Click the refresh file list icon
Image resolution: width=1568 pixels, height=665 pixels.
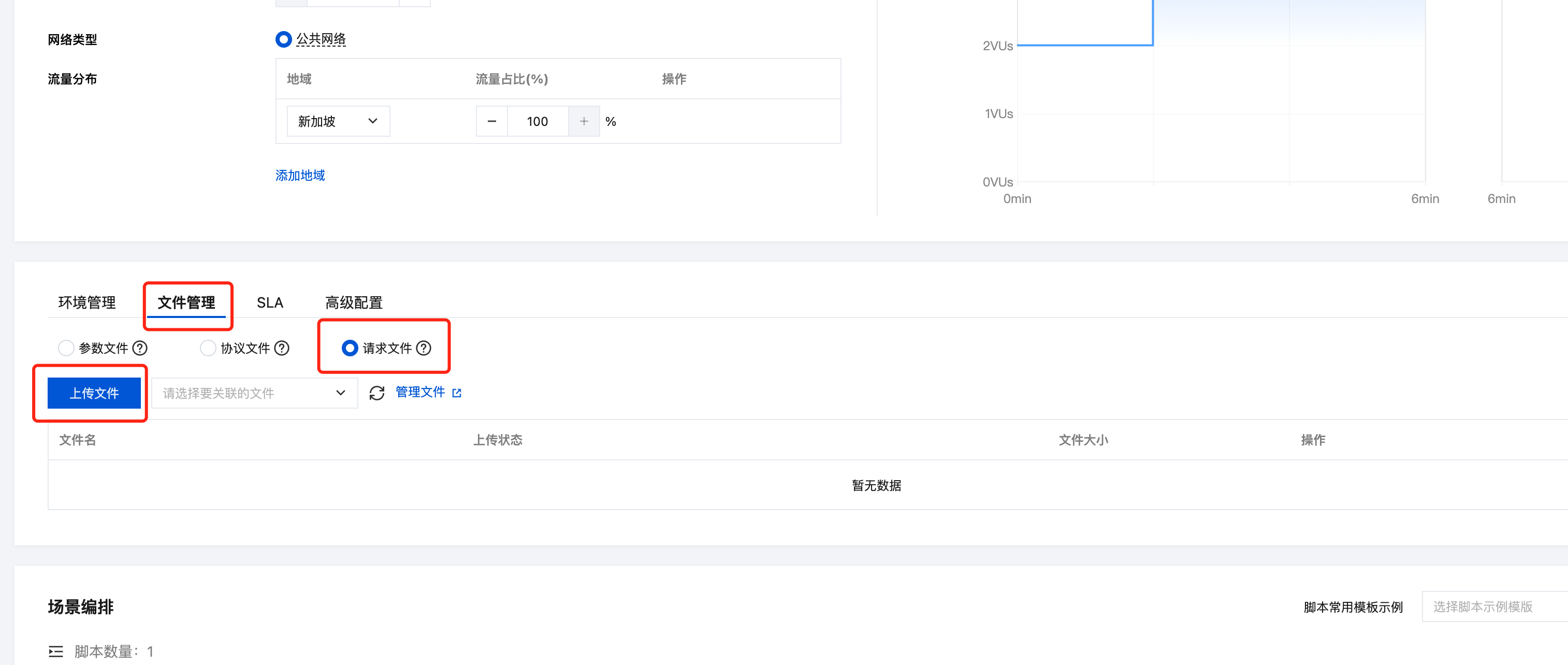(377, 393)
